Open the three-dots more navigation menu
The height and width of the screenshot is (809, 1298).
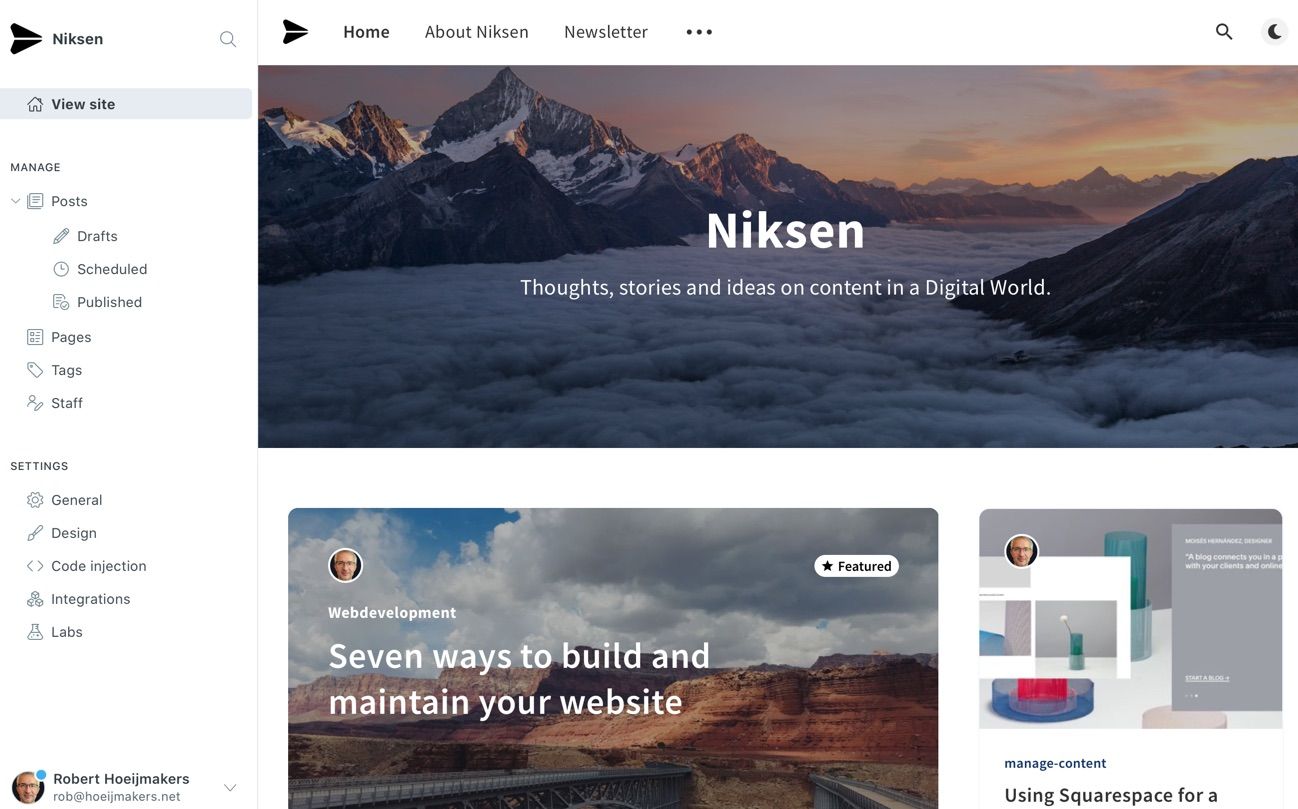[699, 32]
